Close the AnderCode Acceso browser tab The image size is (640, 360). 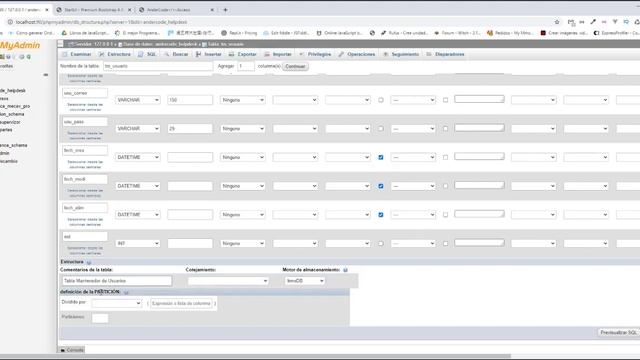point(212,10)
